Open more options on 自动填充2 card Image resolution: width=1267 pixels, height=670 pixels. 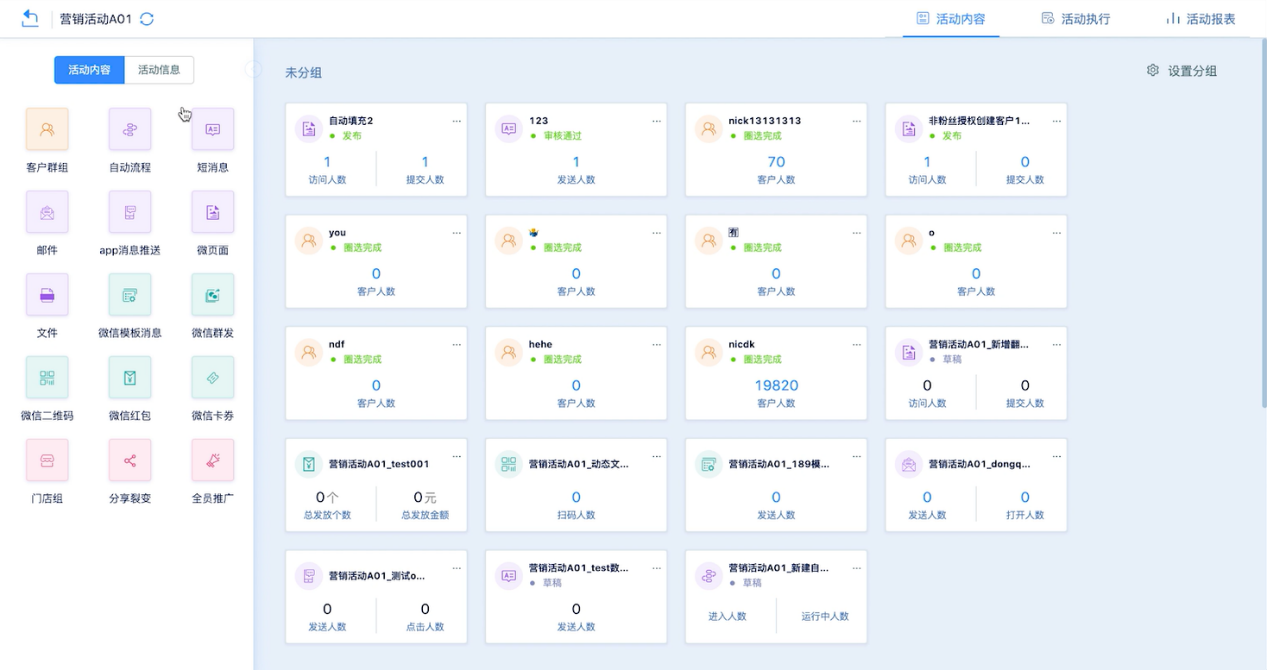(x=456, y=121)
